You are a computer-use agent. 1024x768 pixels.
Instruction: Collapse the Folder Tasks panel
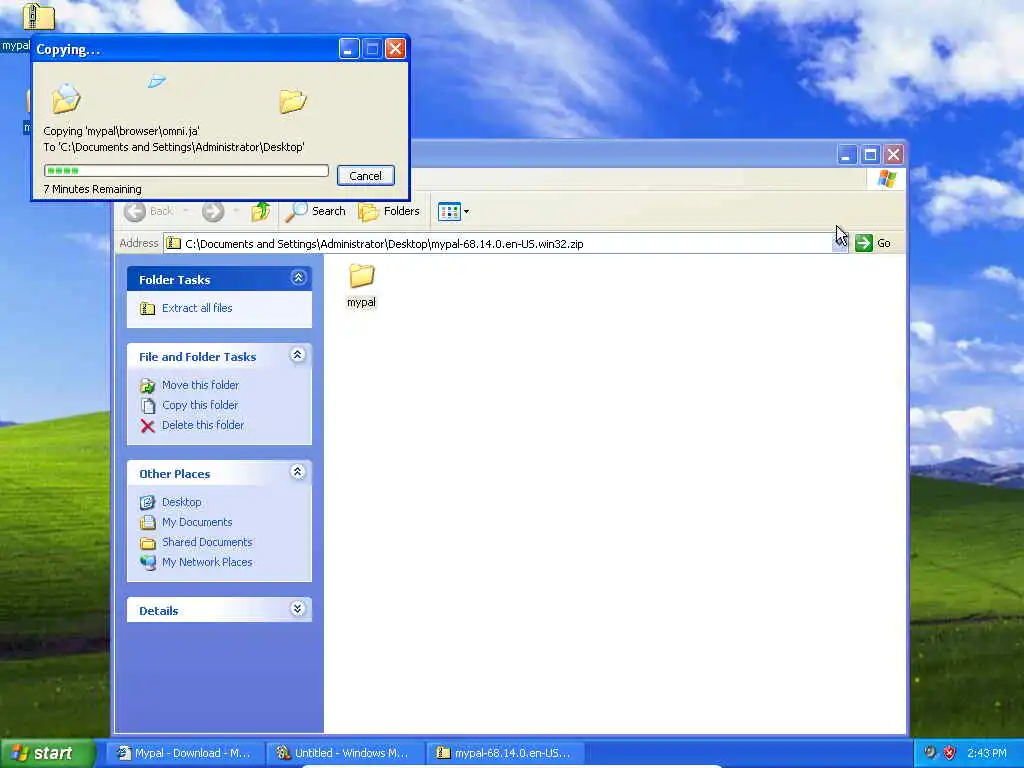click(298, 278)
